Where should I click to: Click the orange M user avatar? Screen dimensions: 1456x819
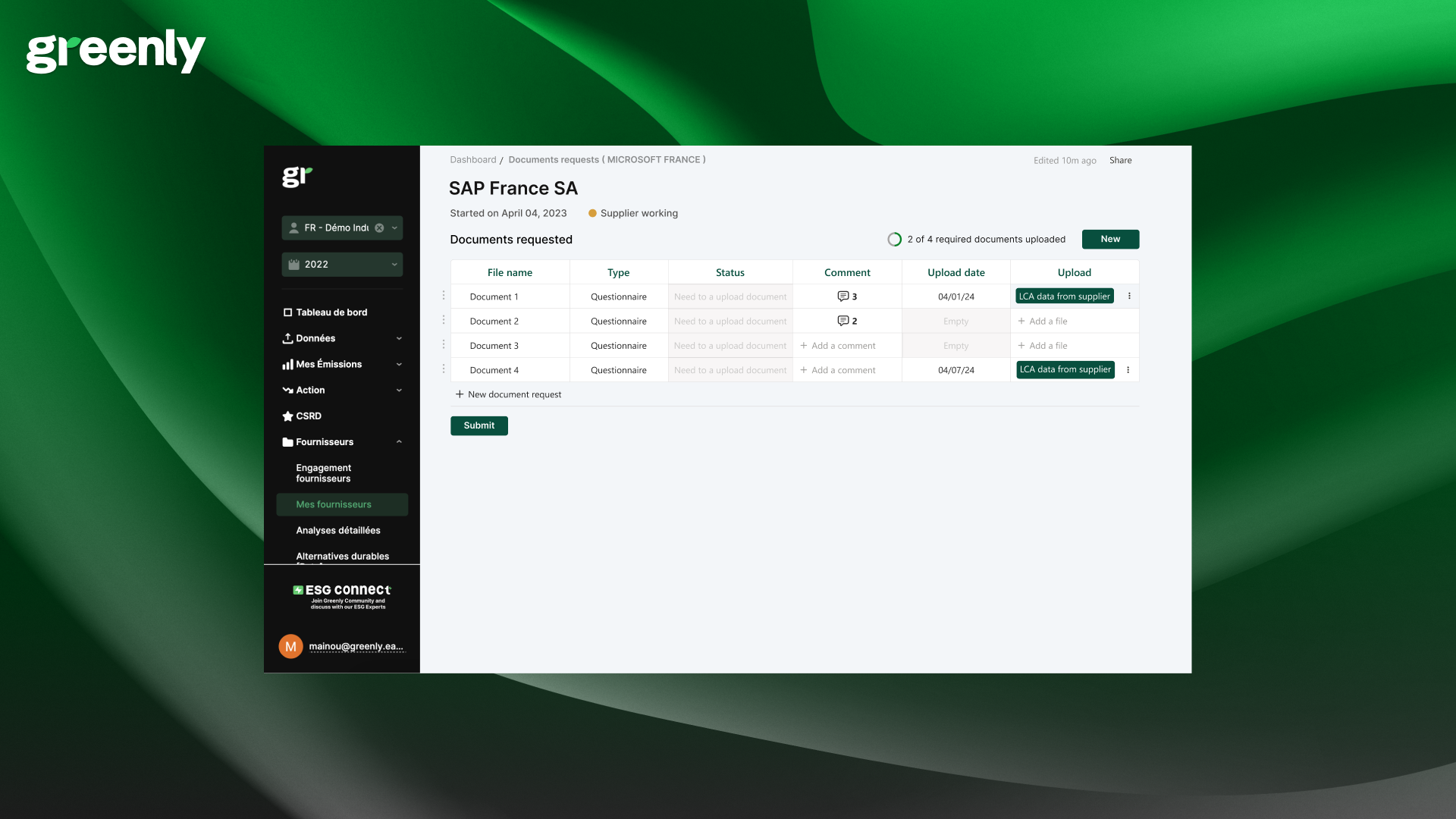pos(290,647)
